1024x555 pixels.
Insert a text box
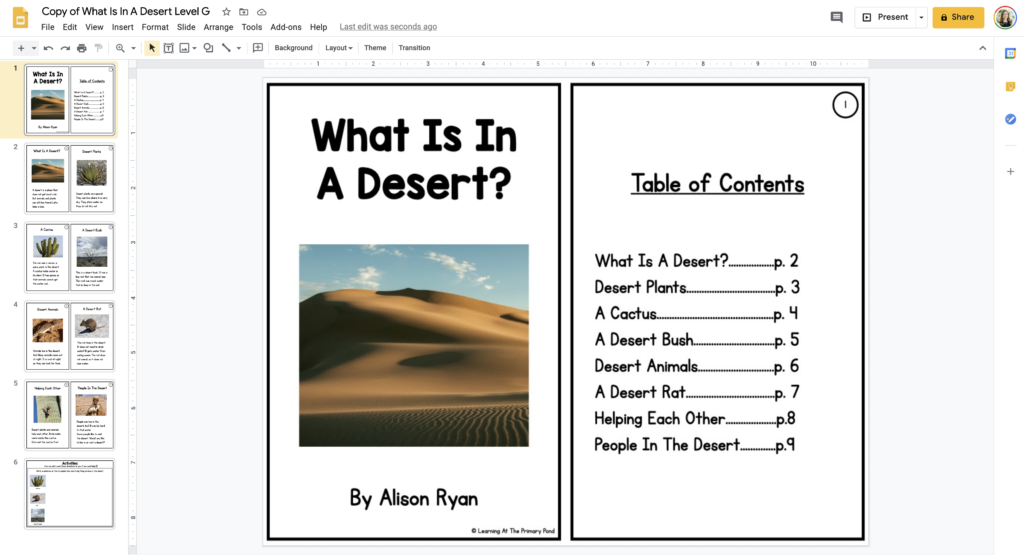168,48
